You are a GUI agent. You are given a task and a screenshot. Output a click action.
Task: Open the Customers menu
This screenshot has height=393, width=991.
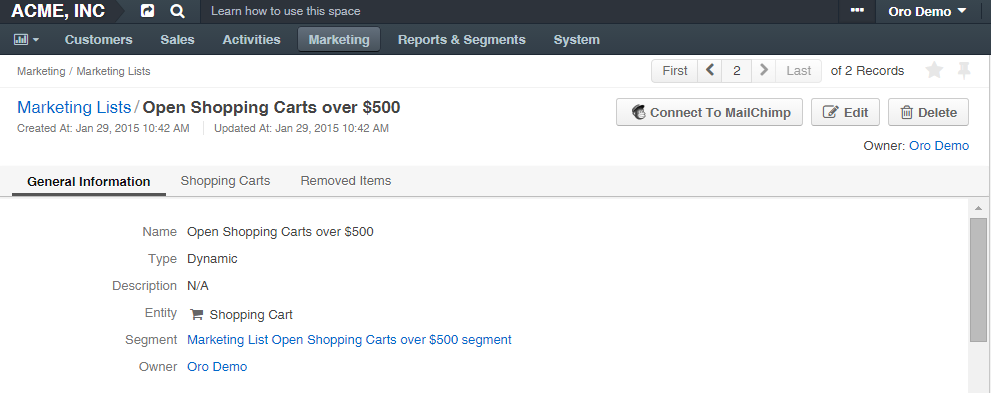tap(99, 40)
